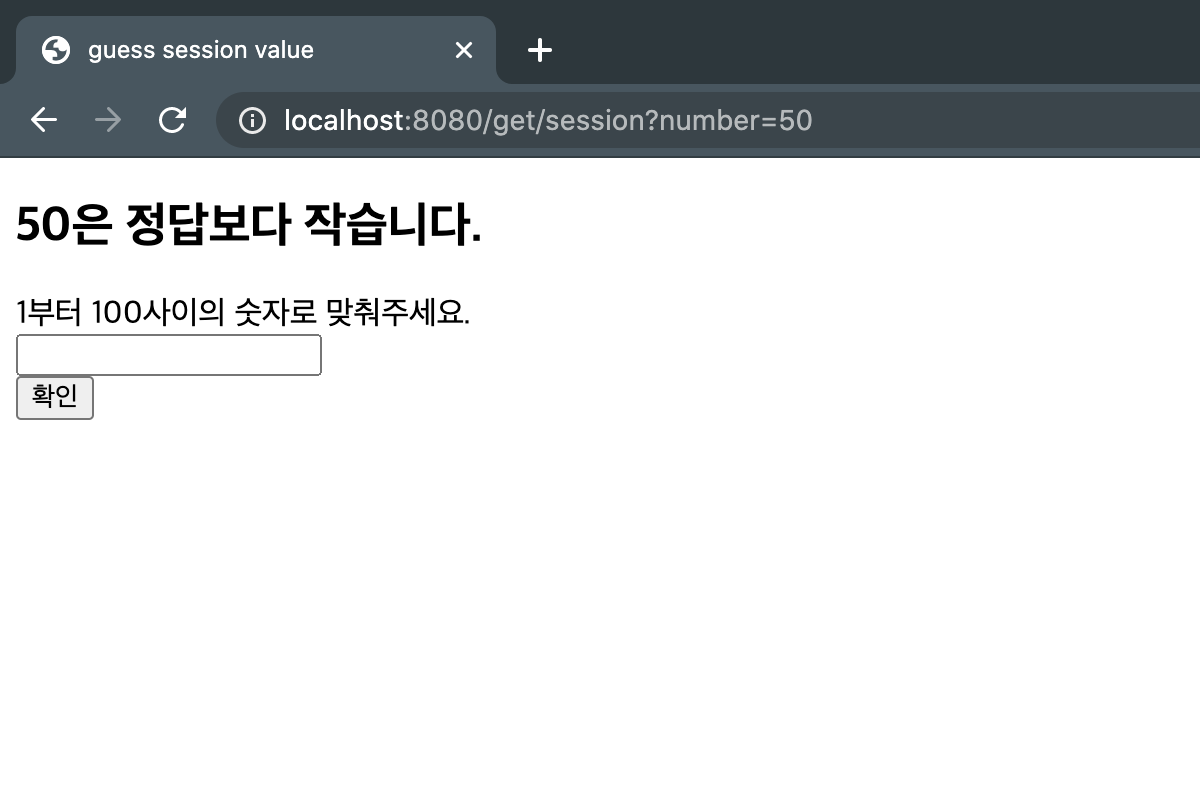Click the refresh icon next to the address bar
Screen dimensions: 1200x800
pos(172,120)
